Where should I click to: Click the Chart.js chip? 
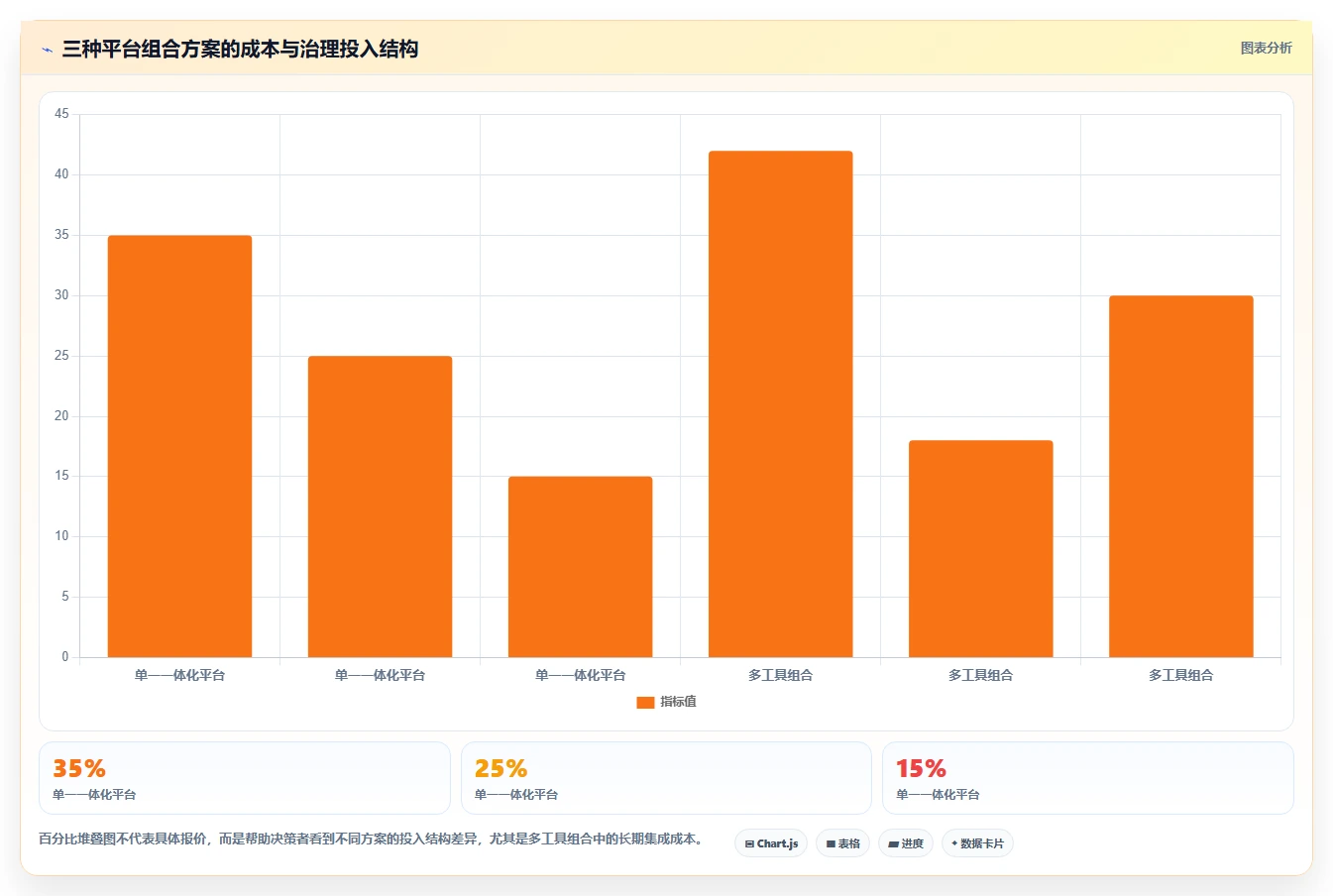tap(771, 843)
